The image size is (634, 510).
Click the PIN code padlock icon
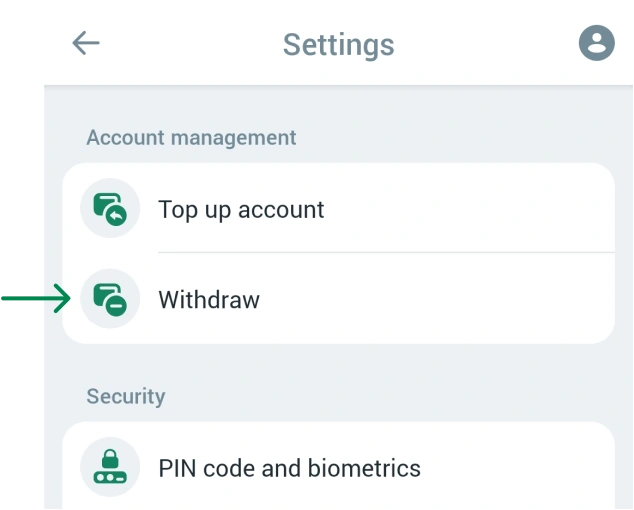109,467
